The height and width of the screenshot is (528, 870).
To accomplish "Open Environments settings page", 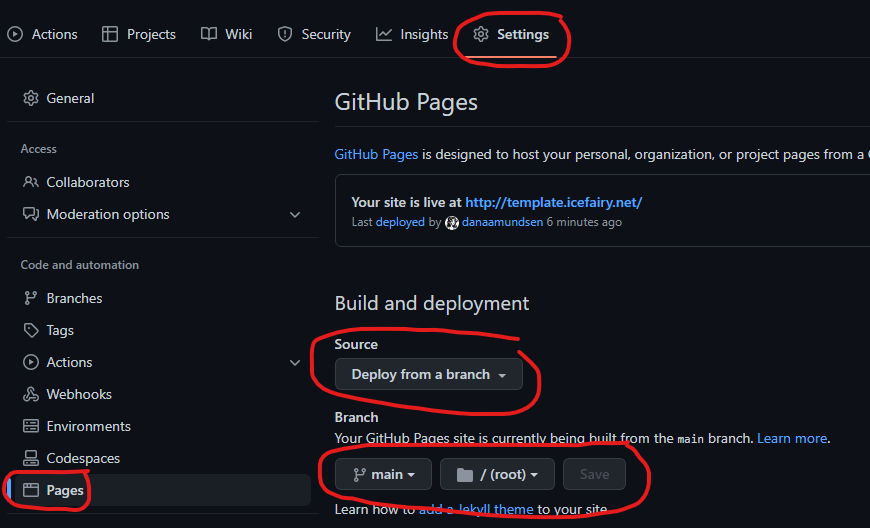I will tap(77, 426).
